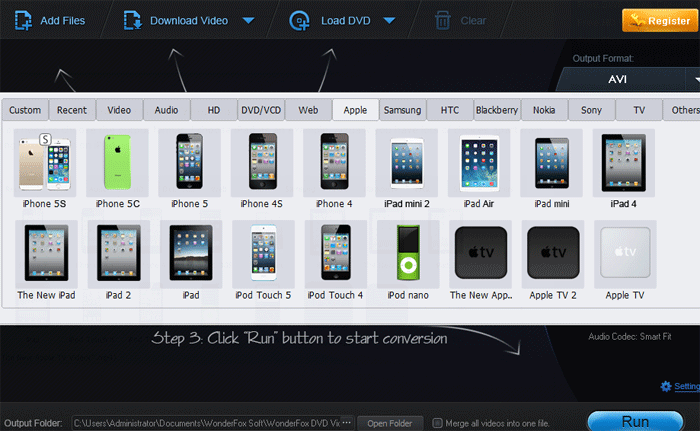Choose the iPad mini preset

coord(551,163)
